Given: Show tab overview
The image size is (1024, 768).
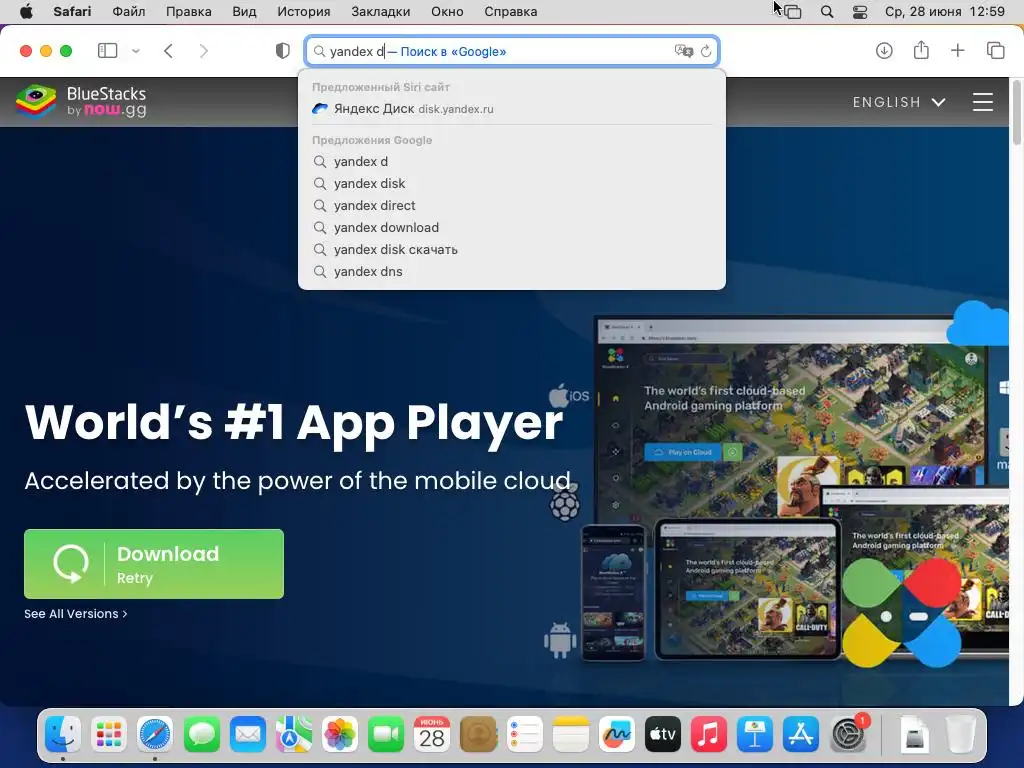Looking at the screenshot, I should [995, 50].
